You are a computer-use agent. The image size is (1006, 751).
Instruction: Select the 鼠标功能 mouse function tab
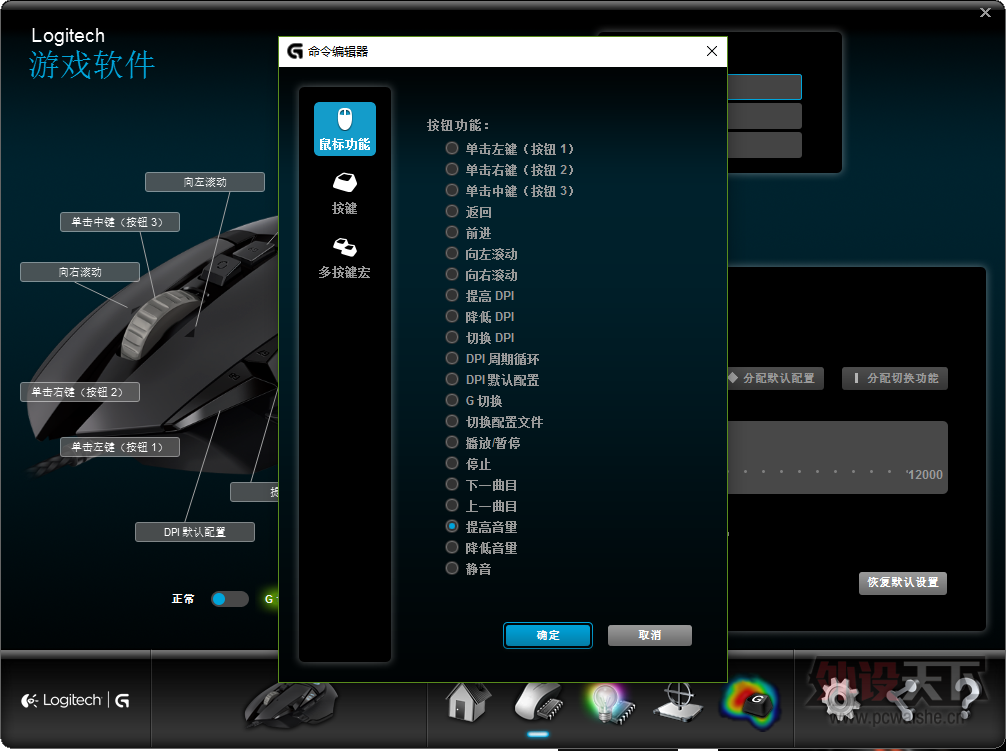(x=345, y=129)
